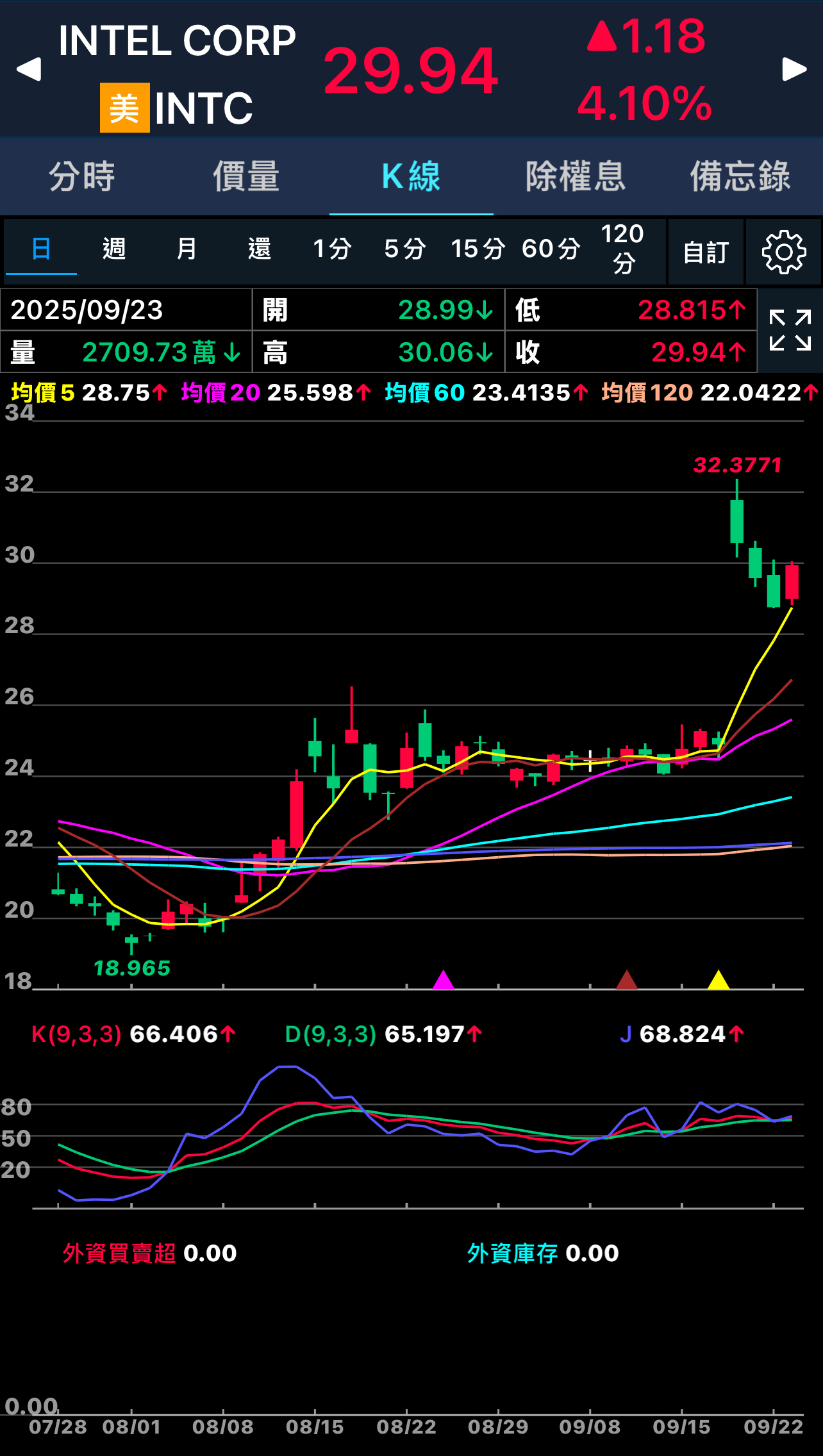Viewport: 823px width, 1456px height.
Task: Tap the D(9,3,3) indicator label
Action: pos(330,1034)
